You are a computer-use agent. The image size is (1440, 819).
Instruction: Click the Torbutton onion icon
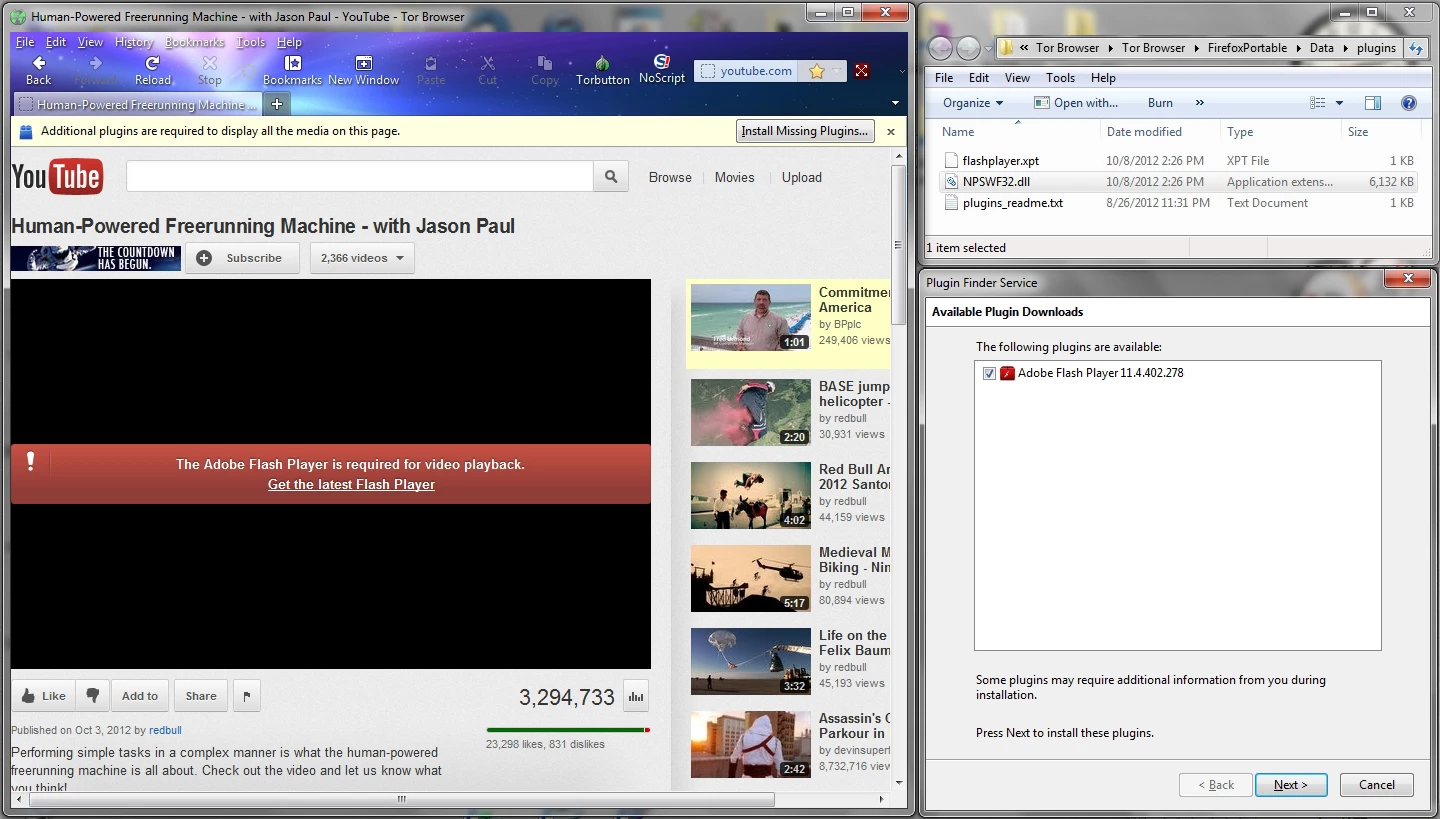(602, 70)
